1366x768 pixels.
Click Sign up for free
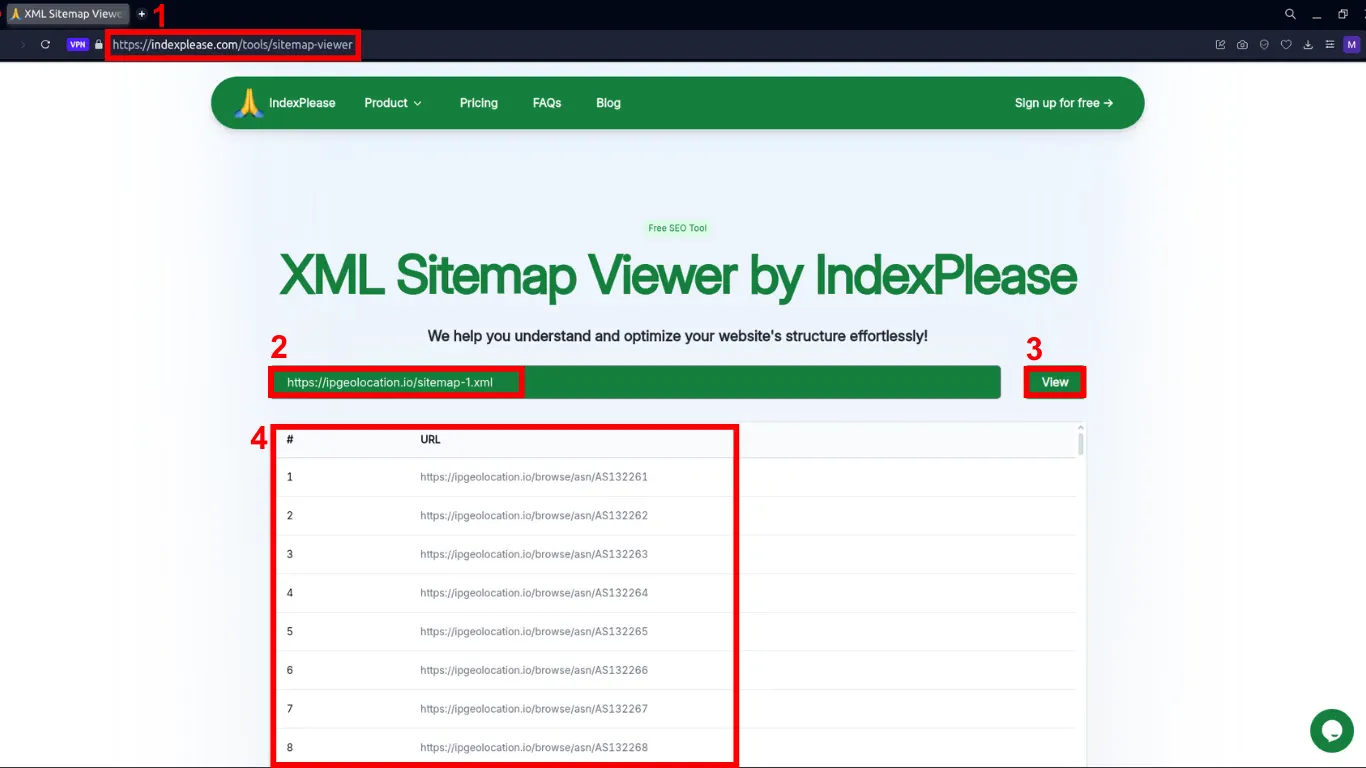pos(1064,103)
